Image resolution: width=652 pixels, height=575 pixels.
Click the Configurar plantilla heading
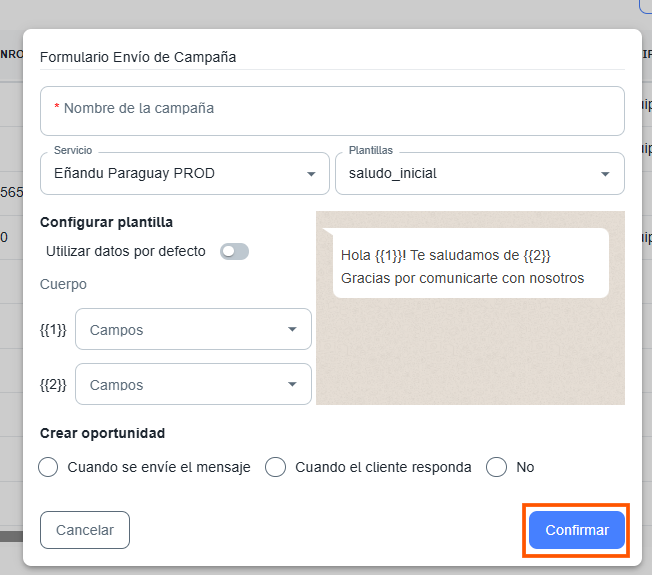point(106,222)
